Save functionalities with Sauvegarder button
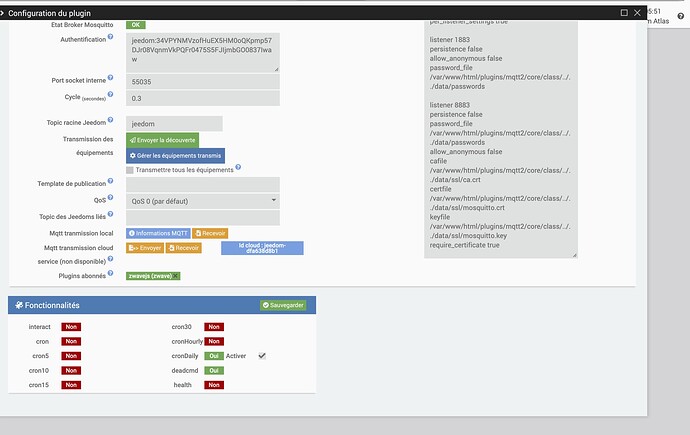 [283, 305]
